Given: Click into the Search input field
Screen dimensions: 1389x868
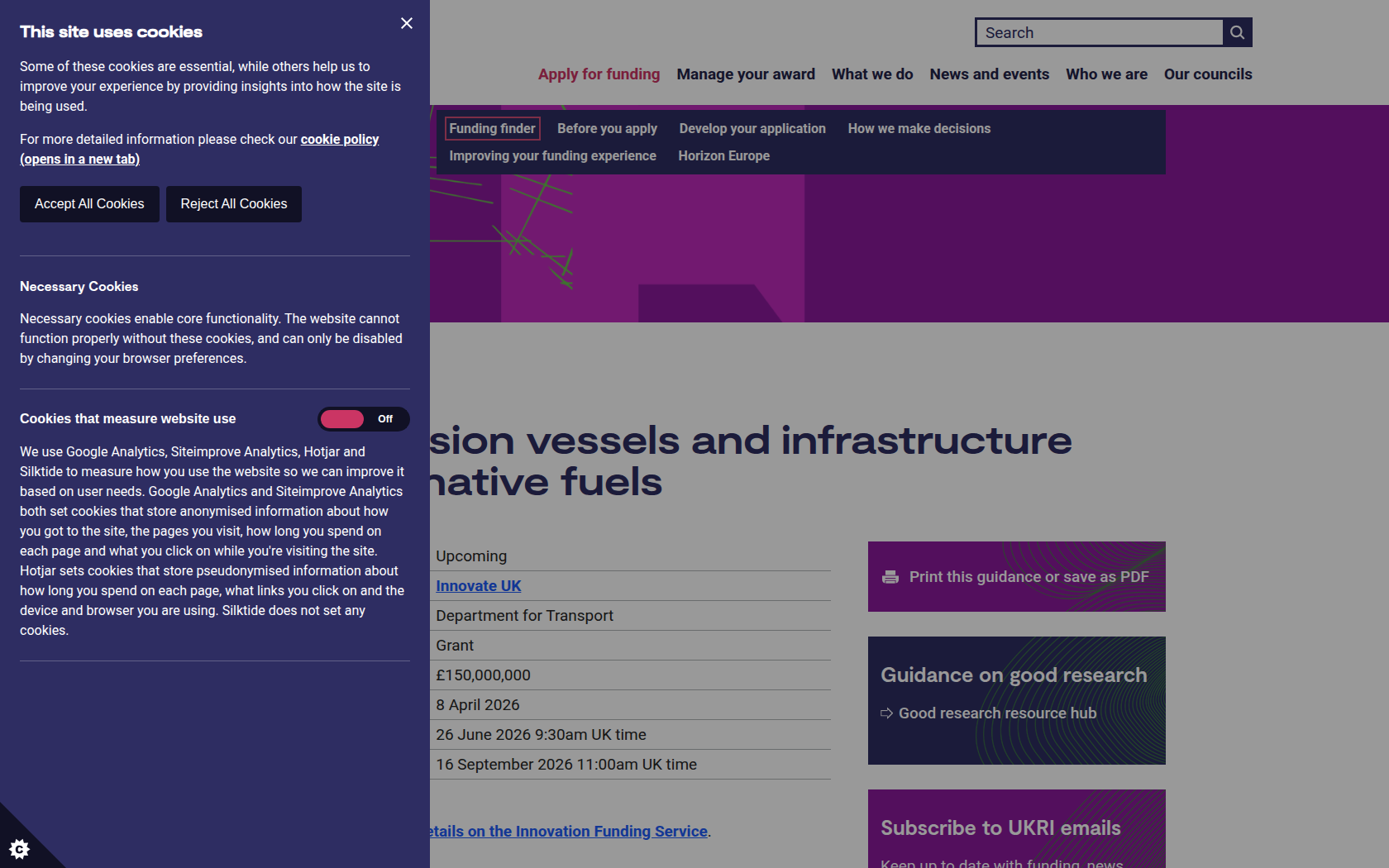Looking at the screenshot, I should click(x=1099, y=32).
